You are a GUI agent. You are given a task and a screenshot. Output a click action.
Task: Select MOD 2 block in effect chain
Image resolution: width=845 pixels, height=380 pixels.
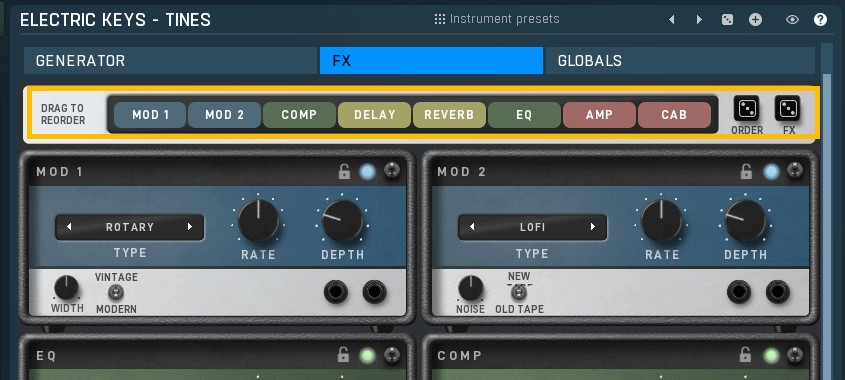click(225, 115)
